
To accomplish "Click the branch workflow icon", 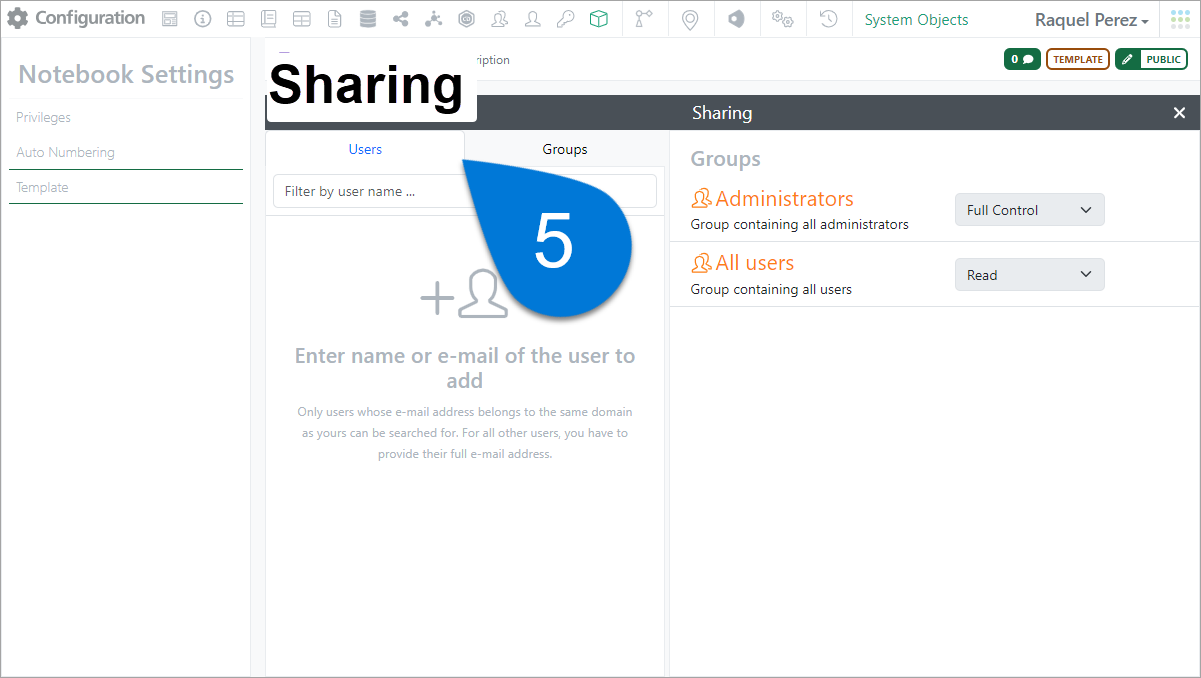I will [645, 19].
